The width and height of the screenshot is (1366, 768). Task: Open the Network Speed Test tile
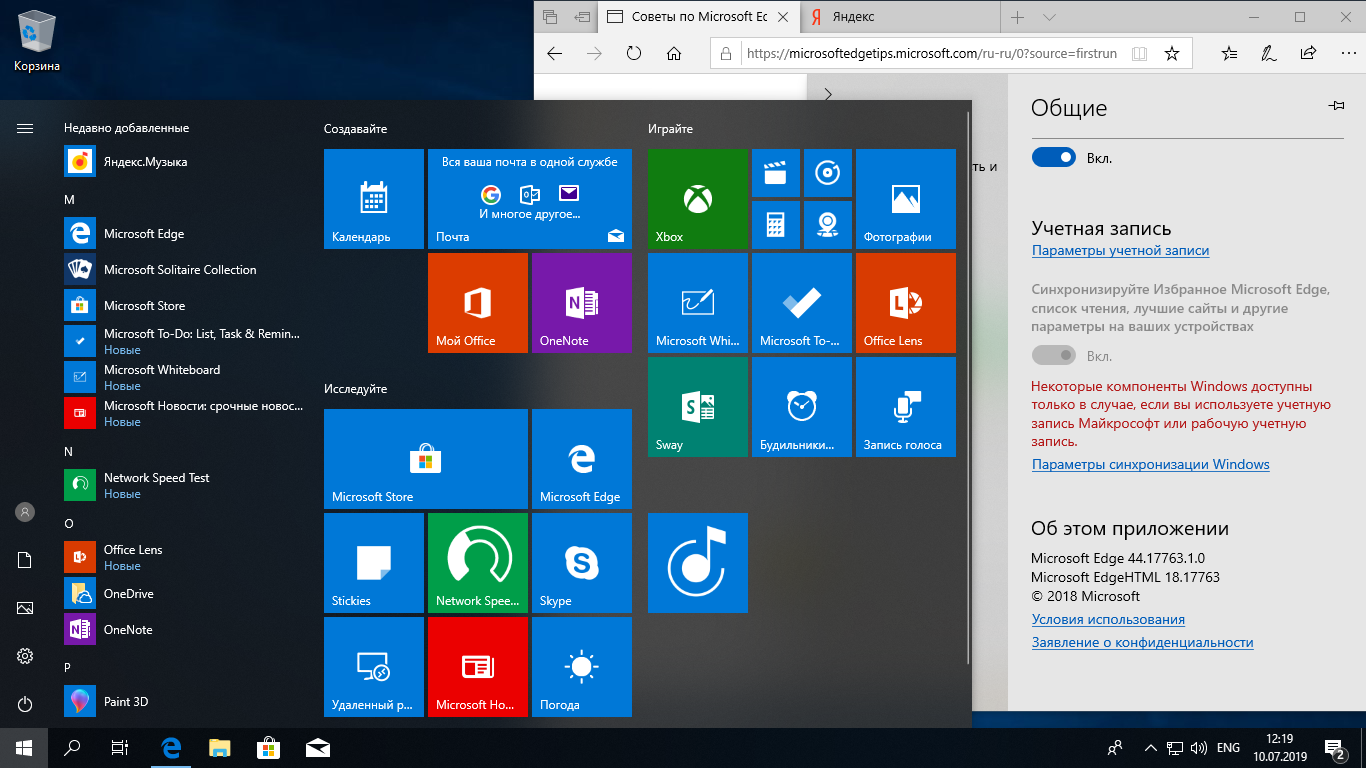pos(478,563)
